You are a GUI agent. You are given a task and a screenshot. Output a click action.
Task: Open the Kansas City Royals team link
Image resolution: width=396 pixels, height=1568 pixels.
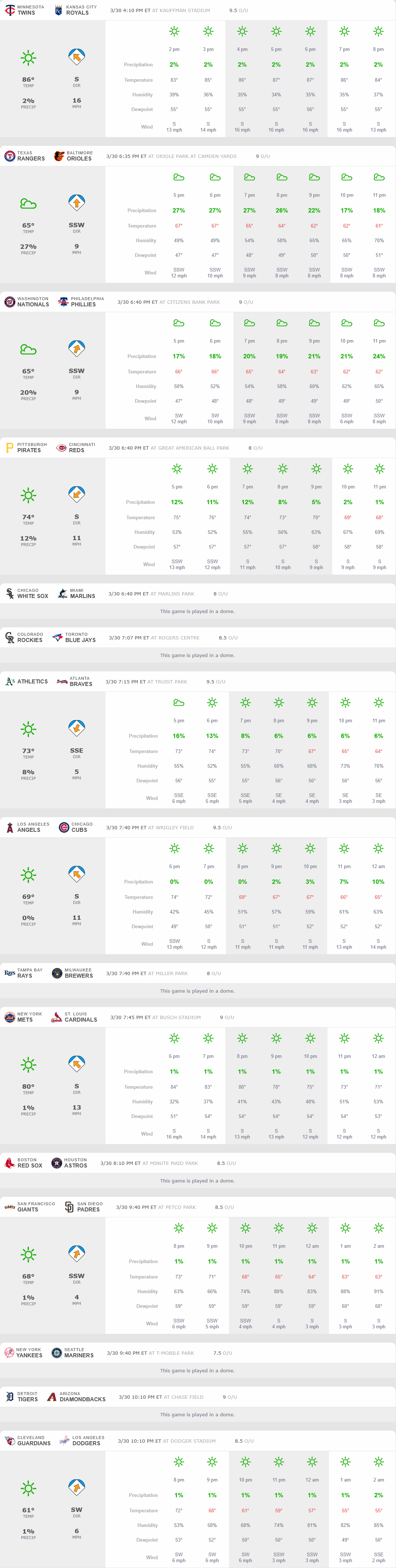tap(77, 13)
